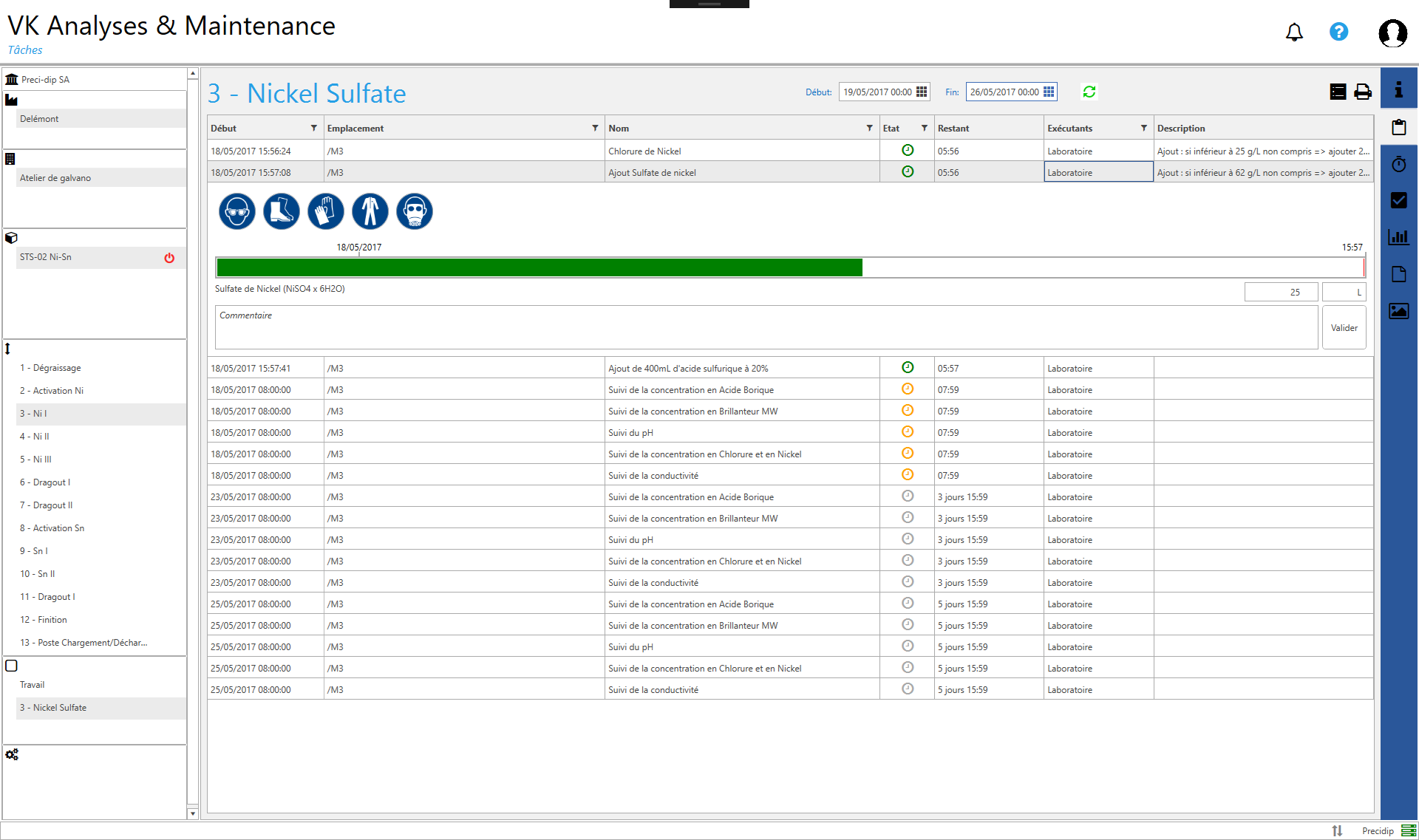Click the Valider button
This screenshot has width=1419, height=840.
pos(1344,328)
